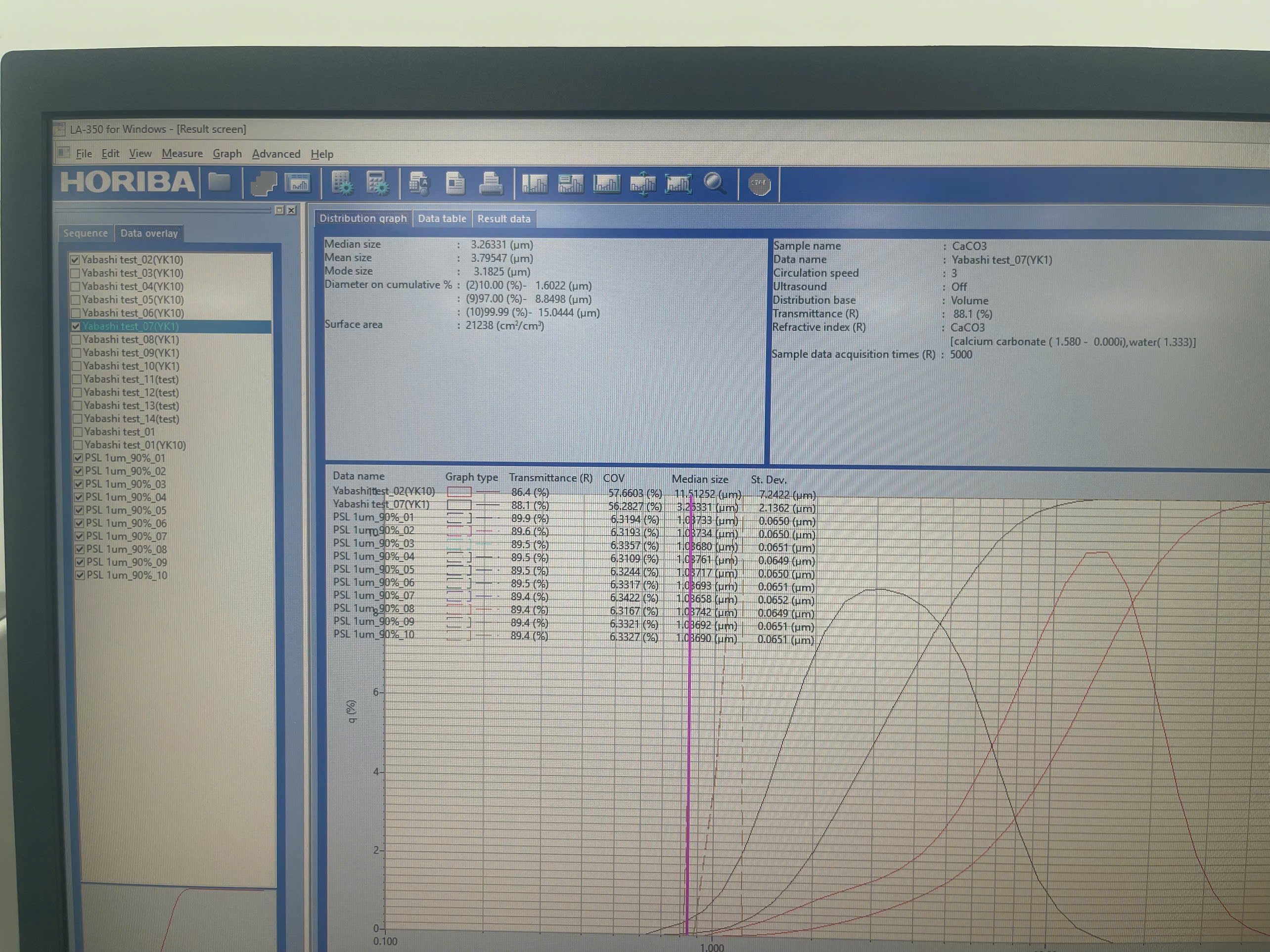Switch to the Sequence tab
Image resolution: width=1270 pixels, height=952 pixels.
(x=86, y=234)
